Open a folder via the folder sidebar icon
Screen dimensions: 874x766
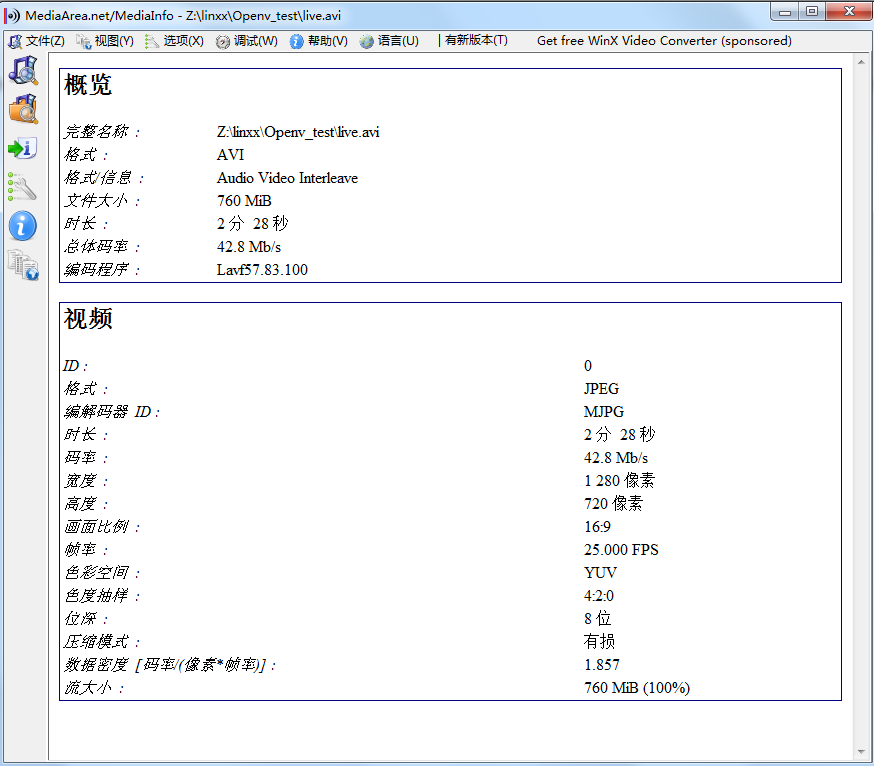24,109
